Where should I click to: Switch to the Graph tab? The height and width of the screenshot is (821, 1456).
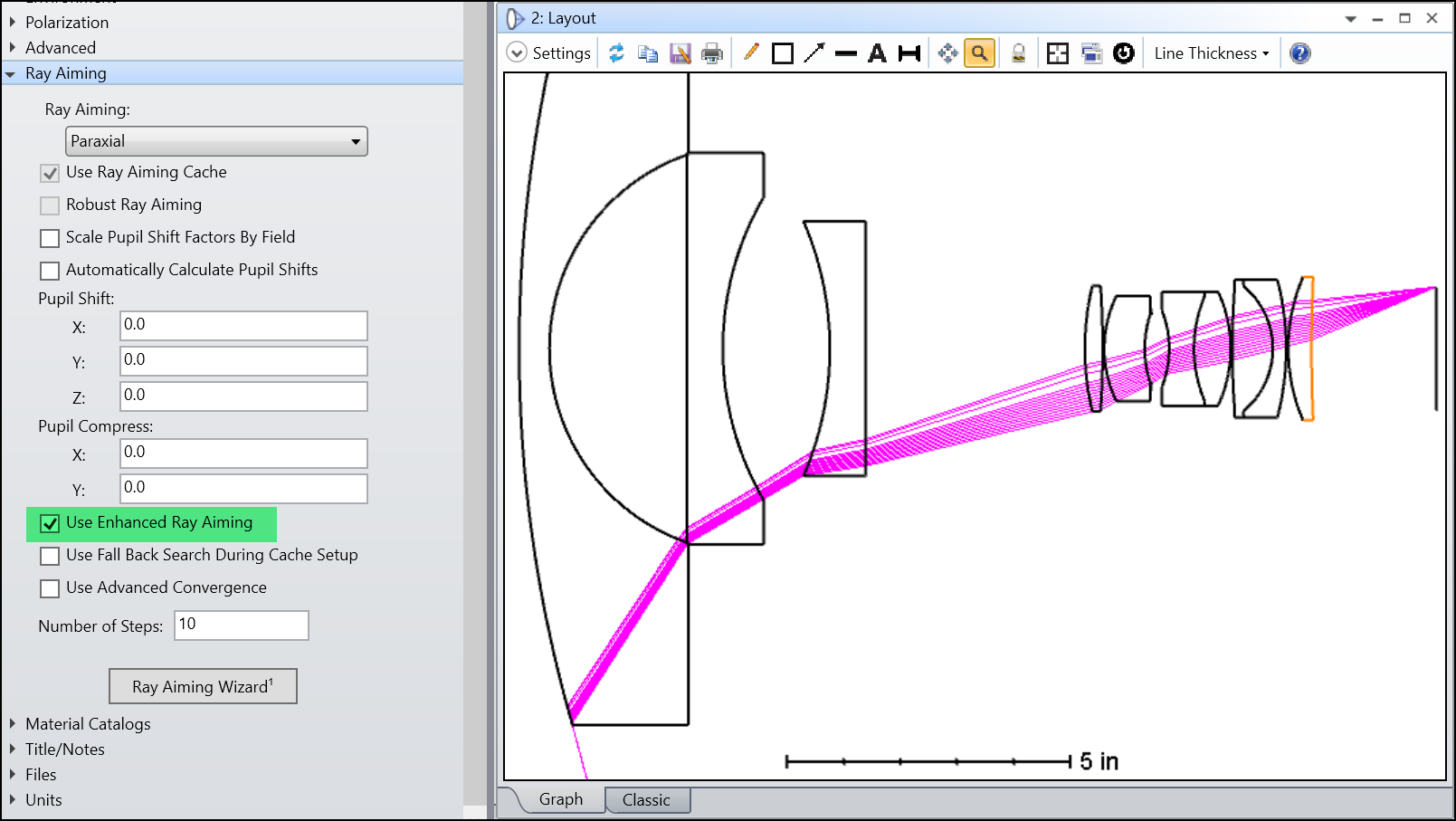point(561,799)
